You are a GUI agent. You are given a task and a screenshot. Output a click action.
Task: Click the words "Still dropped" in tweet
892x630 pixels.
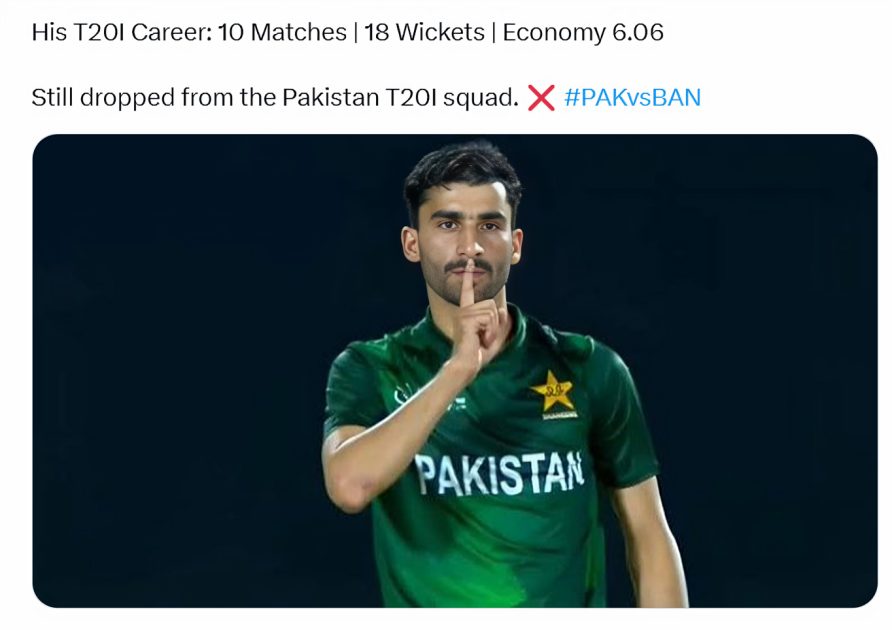(103, 98)
